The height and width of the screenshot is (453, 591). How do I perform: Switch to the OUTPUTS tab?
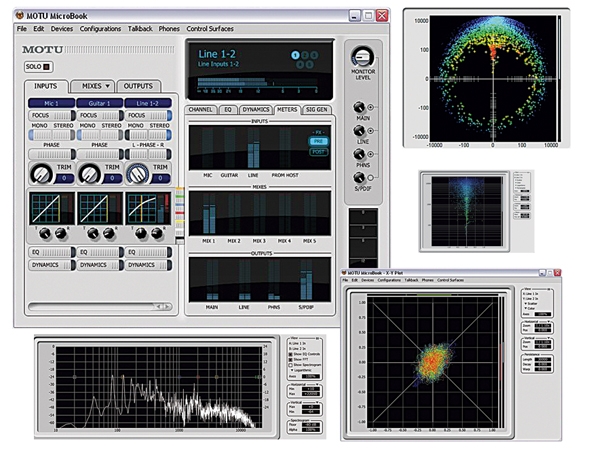pos(138,86)
